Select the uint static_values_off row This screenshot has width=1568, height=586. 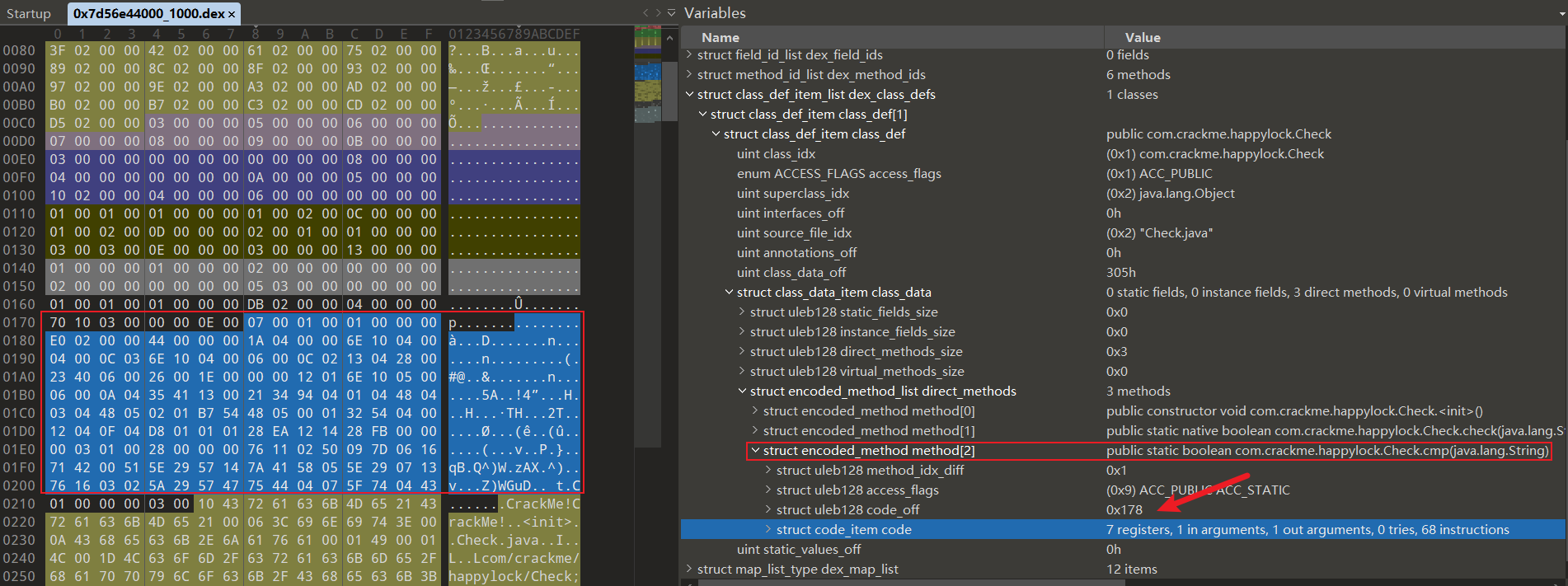point(1123,549)
